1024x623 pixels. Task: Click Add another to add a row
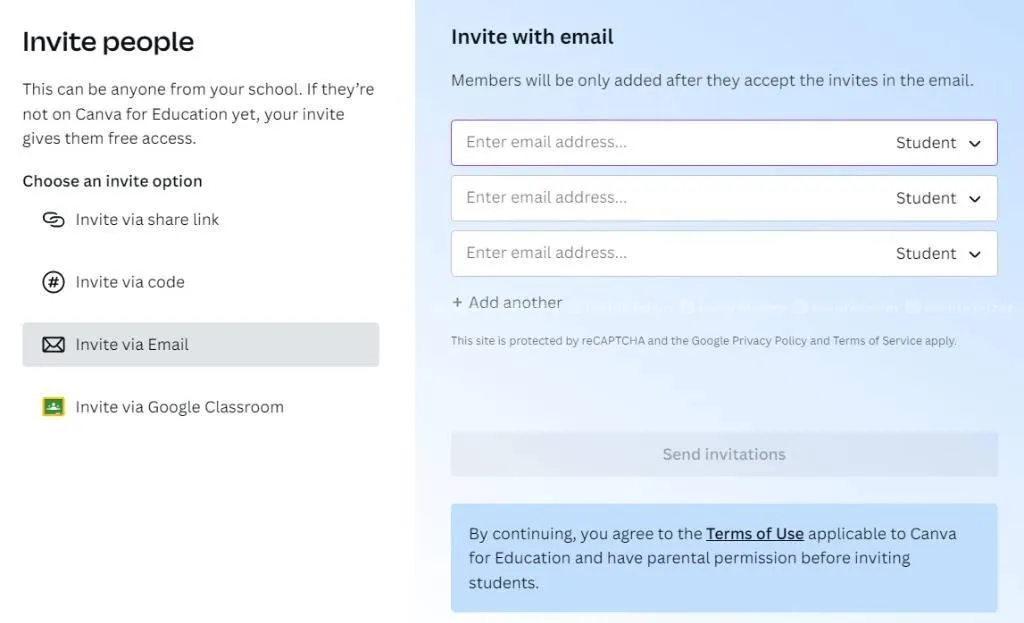tap(515, 303)
